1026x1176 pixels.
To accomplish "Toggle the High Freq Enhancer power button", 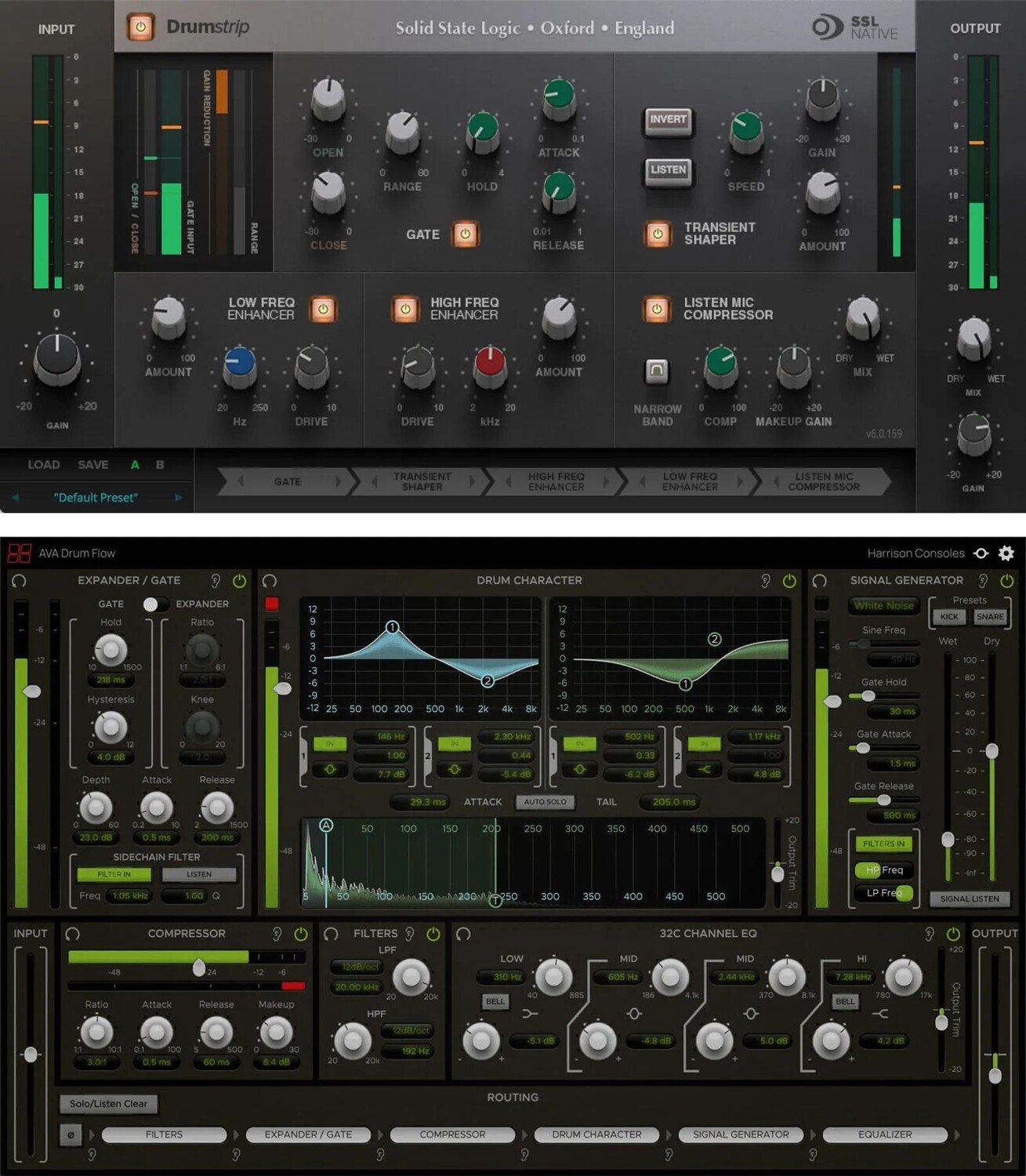I will (405, 309).
